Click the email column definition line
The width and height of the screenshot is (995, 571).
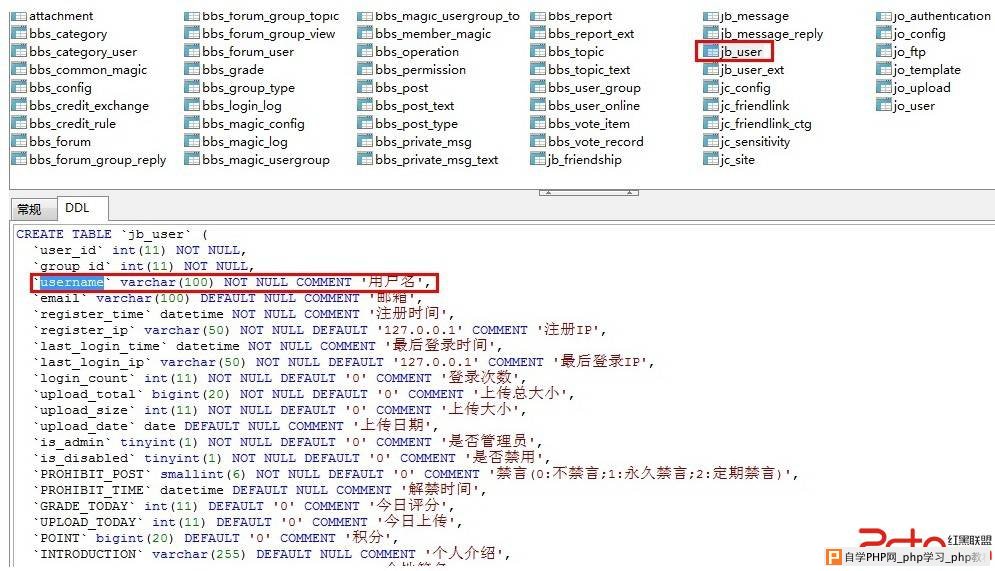coord(228,298)
